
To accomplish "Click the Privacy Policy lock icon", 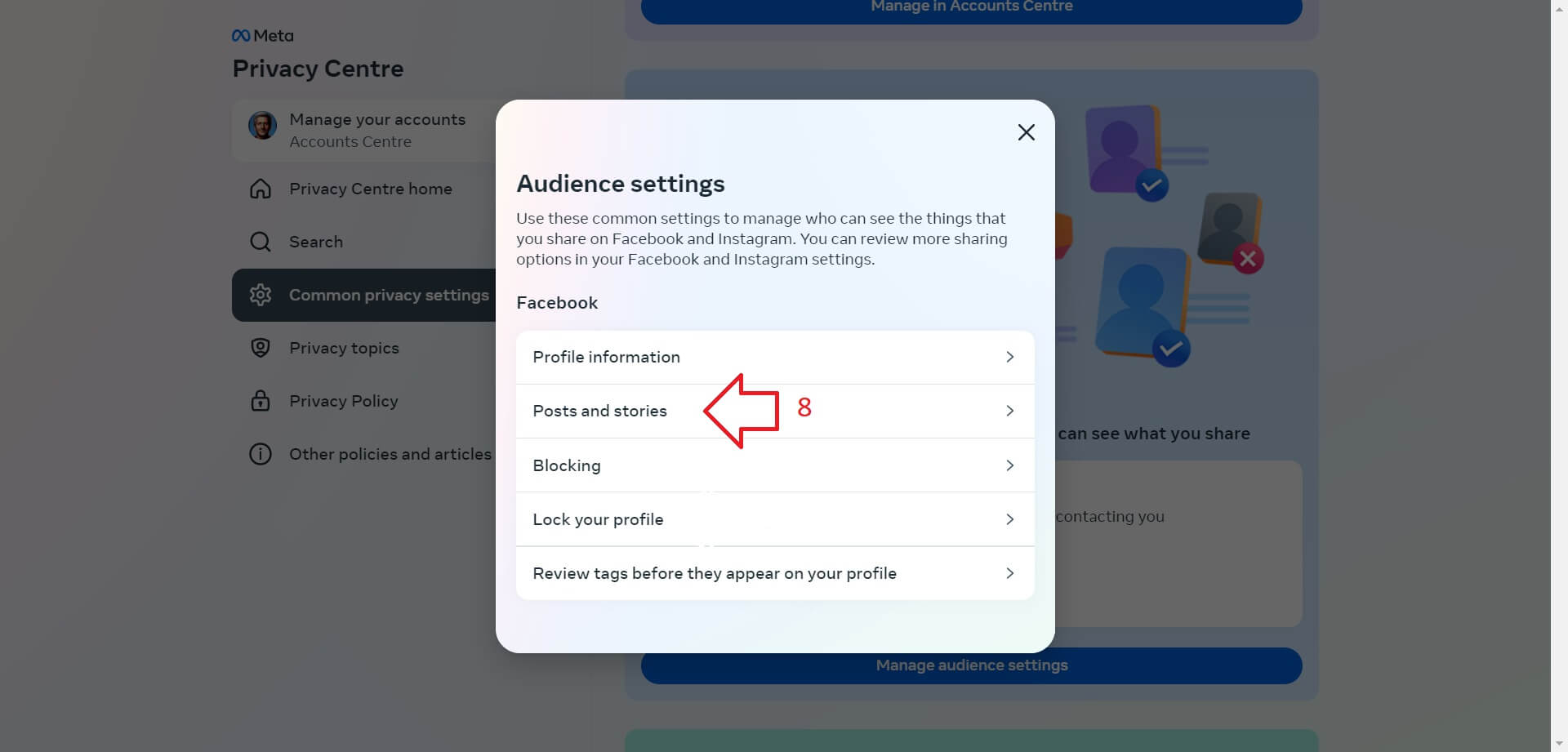I will click(x=261, y=401).
